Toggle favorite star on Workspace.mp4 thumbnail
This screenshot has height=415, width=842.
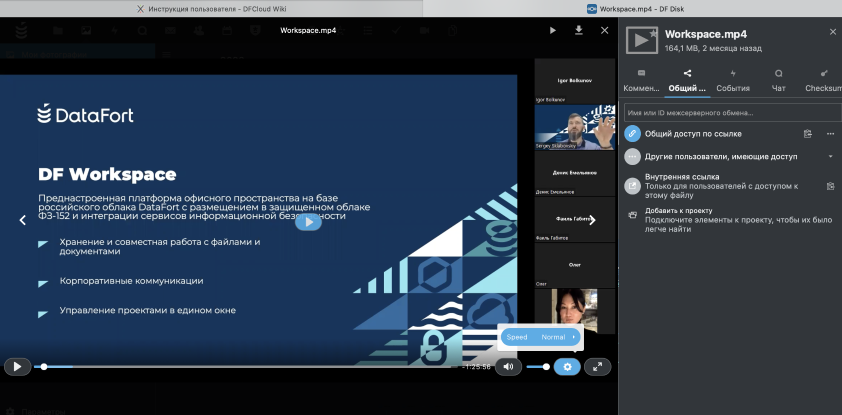tap(653, 33)
